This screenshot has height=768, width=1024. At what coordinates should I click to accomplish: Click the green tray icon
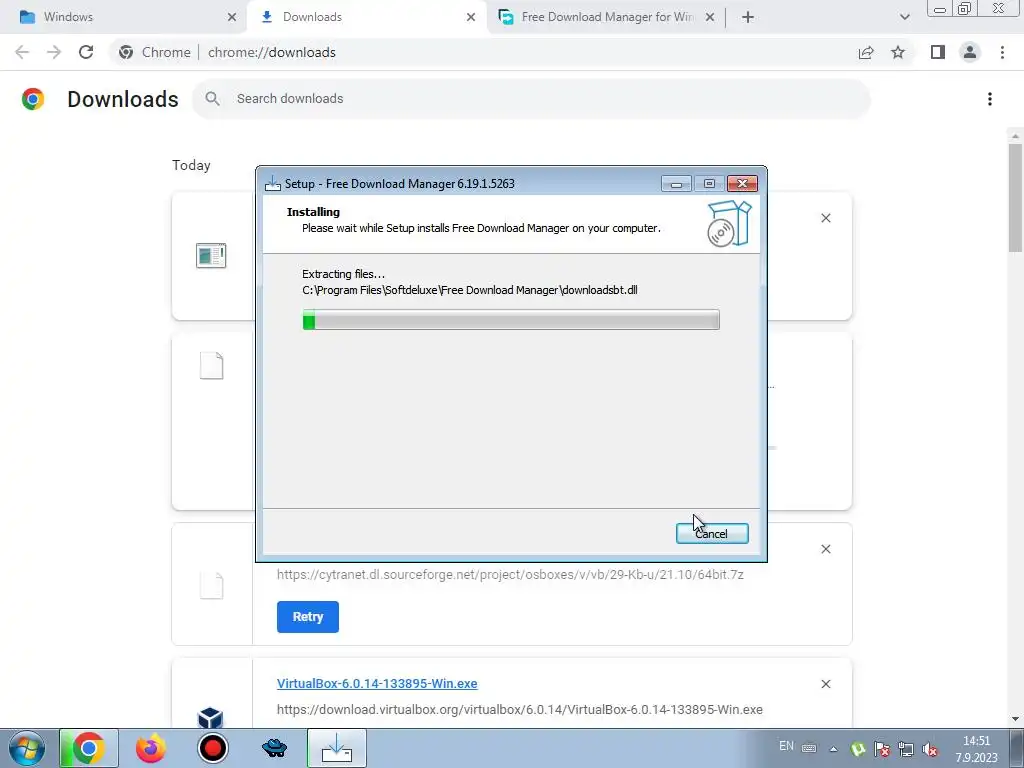(x=858, y=750)
